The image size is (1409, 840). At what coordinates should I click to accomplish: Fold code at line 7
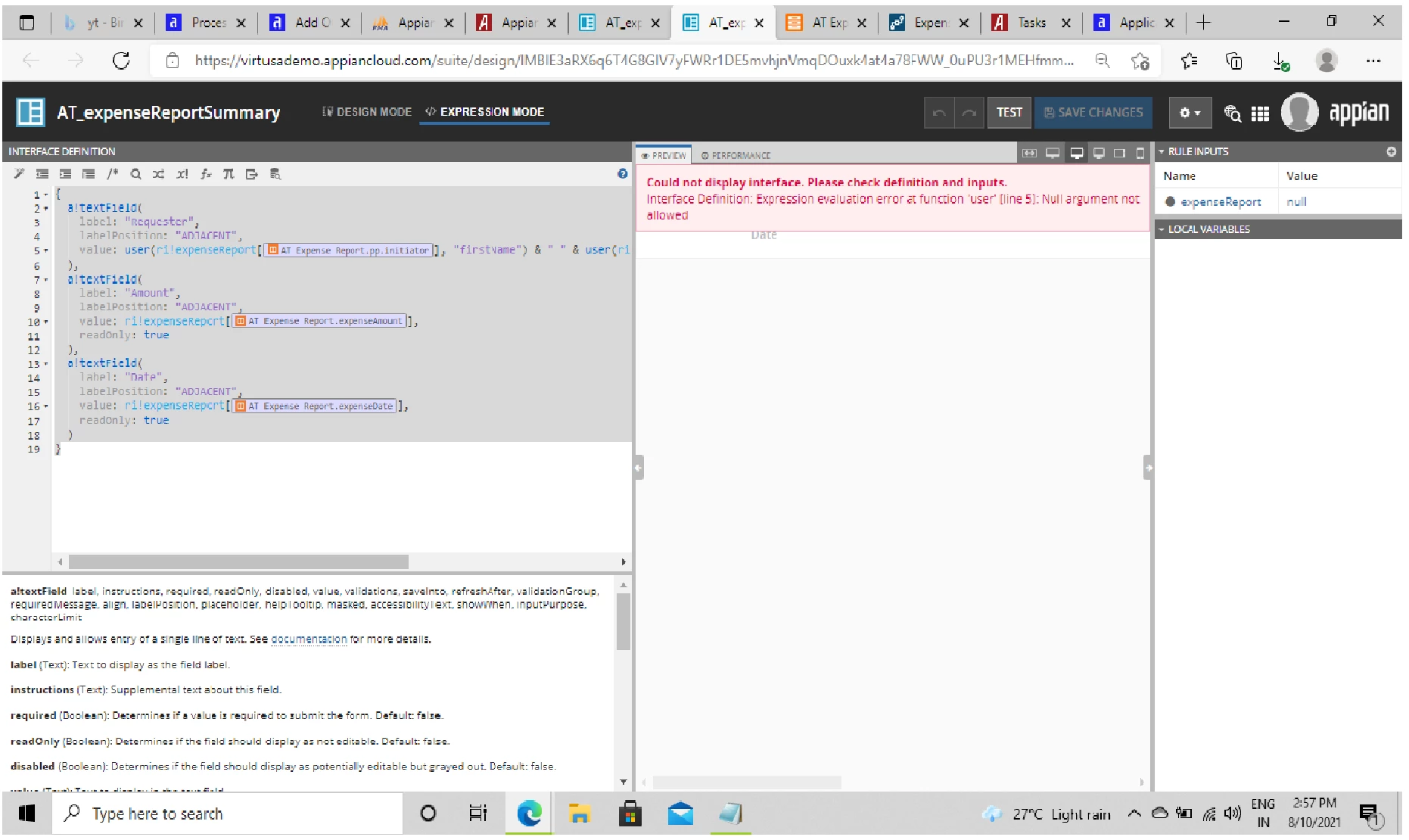click(x=46, y=280)
